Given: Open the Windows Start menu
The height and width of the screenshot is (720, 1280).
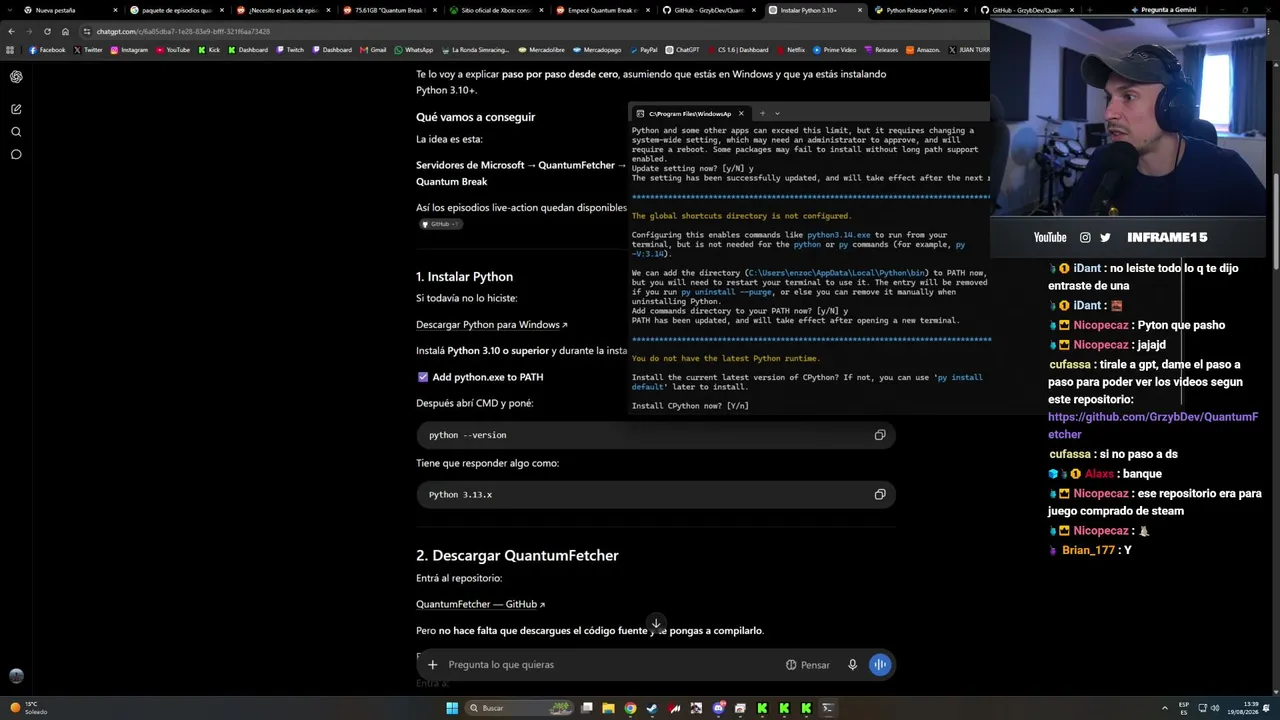Looking at the screenshot, I should click(452, 708).
